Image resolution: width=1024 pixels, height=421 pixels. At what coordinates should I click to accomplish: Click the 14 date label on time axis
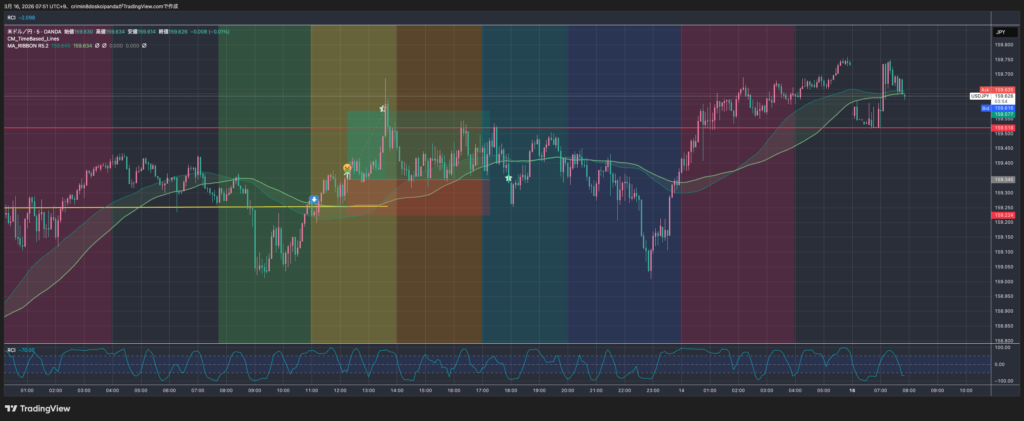681,391
